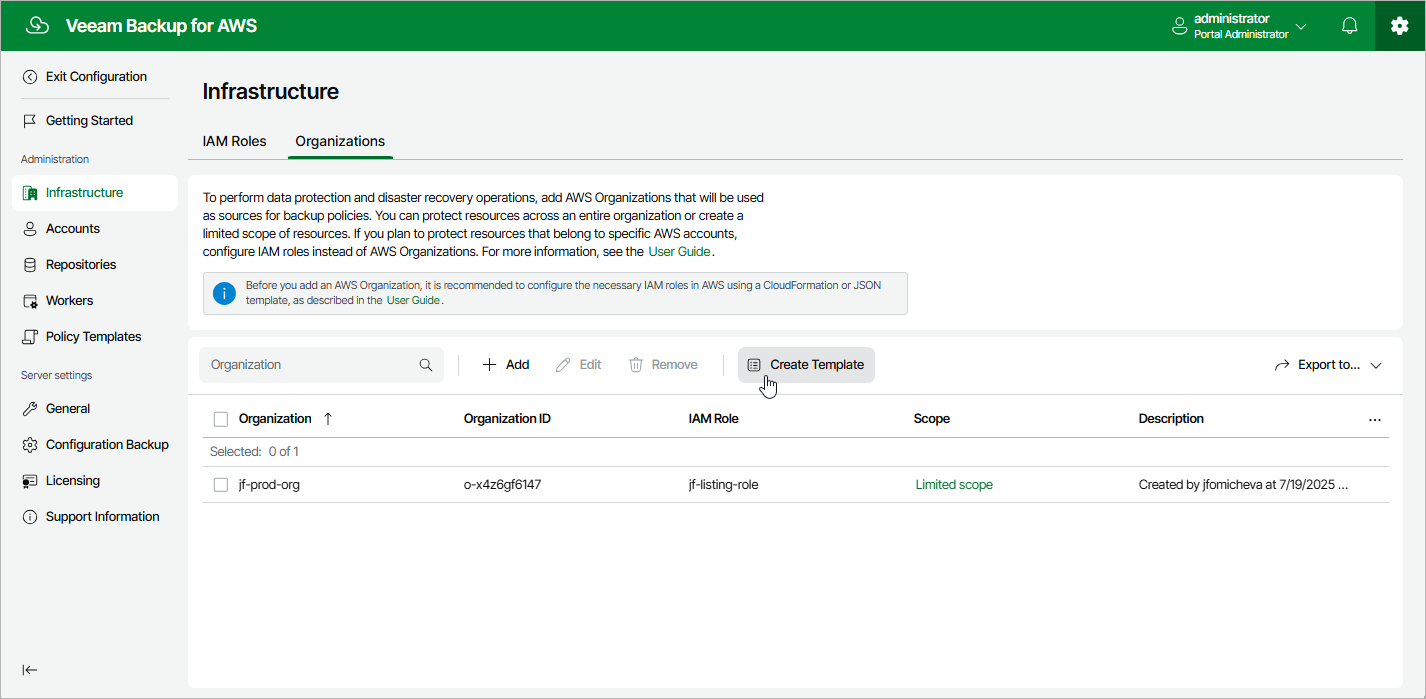Click the plus icon of Add
Image resolution: width=1426 pixels, height=699 pixels.
489,365
